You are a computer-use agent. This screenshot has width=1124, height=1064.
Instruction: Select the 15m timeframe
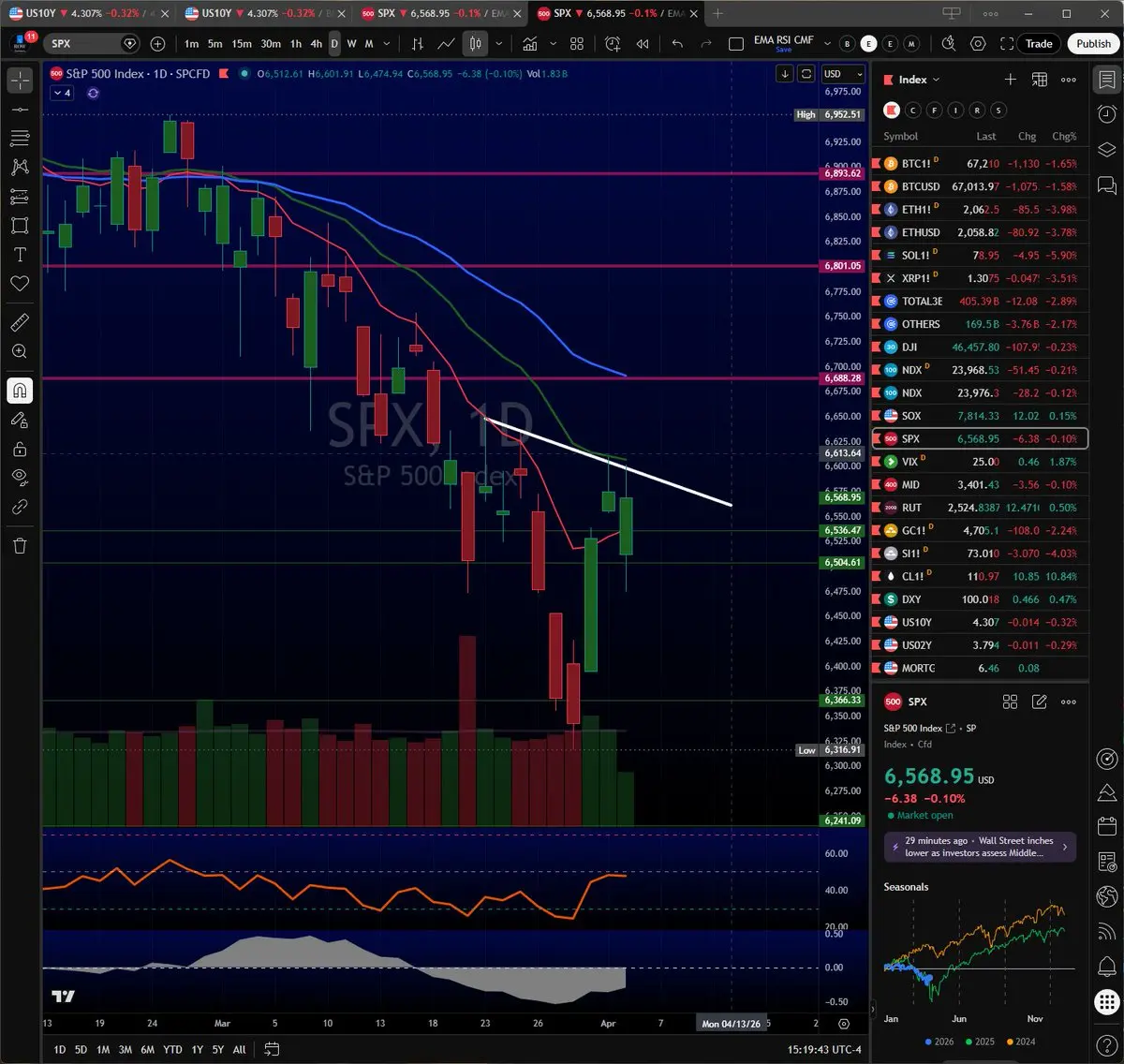coord(242,44)
